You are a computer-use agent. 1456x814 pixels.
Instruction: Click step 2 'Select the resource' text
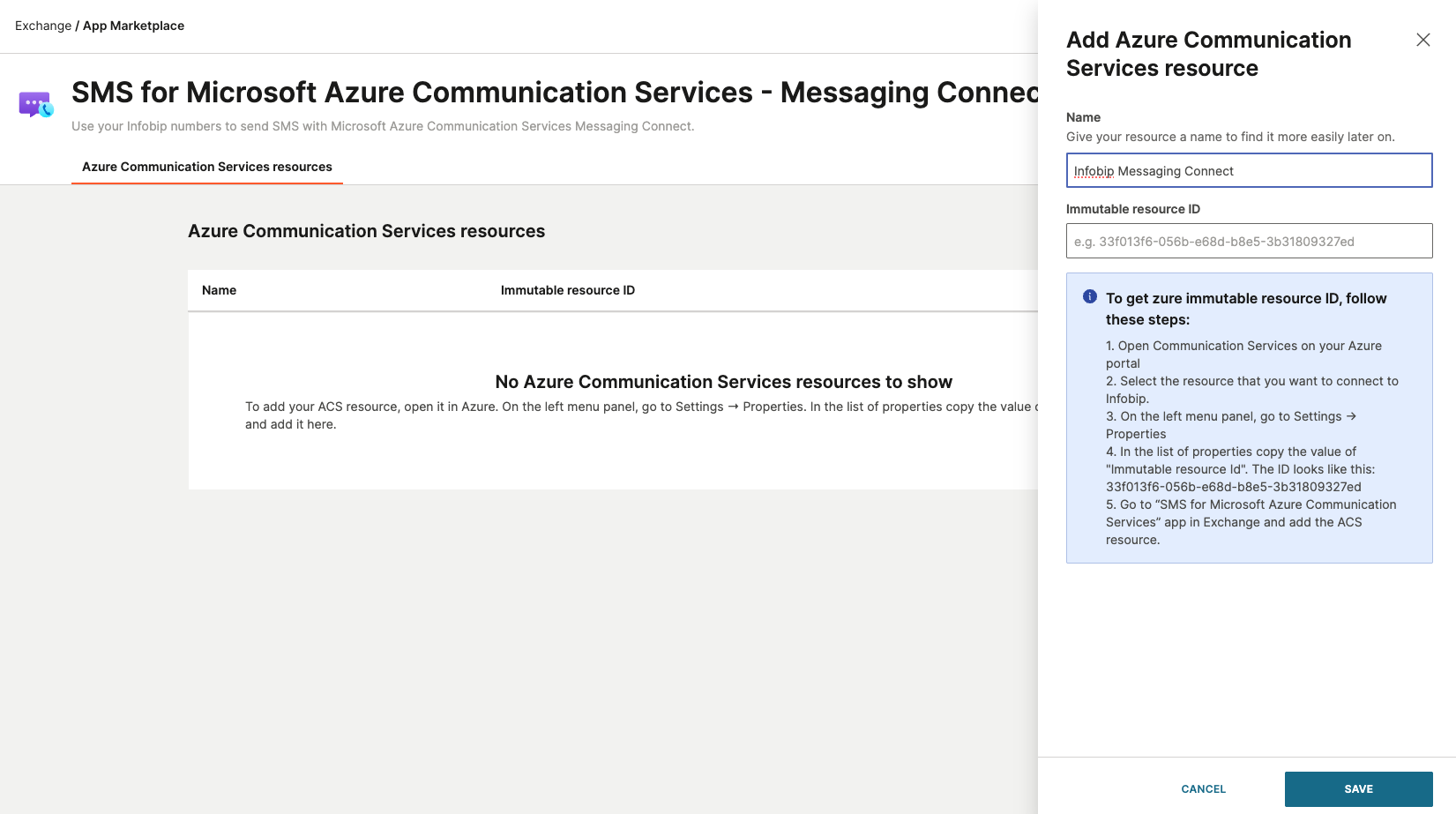tap(1252, 390)
